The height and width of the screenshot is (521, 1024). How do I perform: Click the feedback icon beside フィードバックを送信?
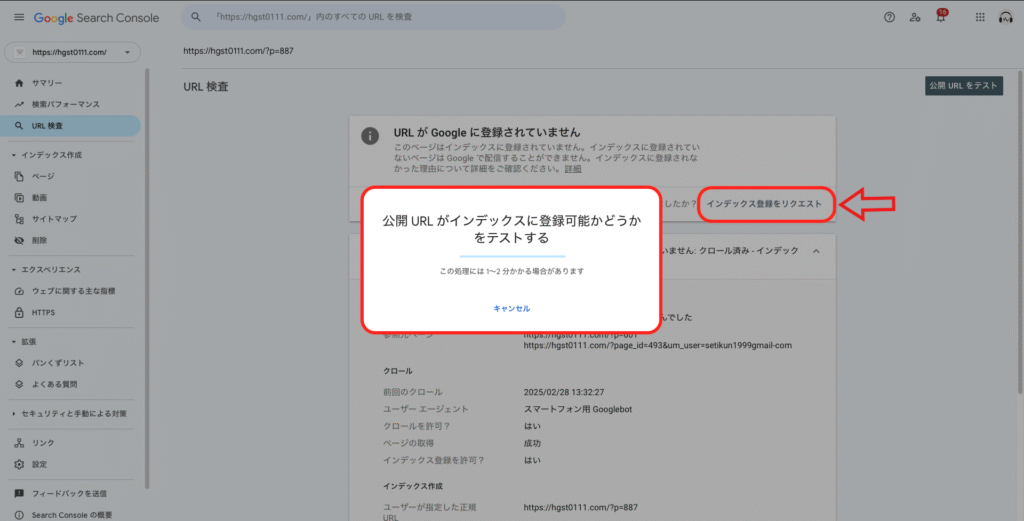pyautogui.click(x=19, y=494)
